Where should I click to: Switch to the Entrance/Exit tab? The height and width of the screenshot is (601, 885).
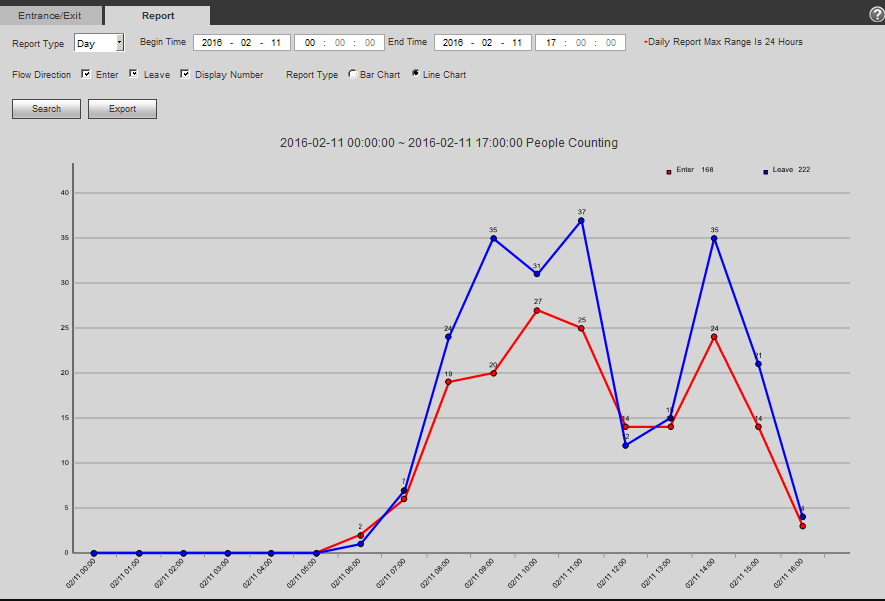point(50,16)
